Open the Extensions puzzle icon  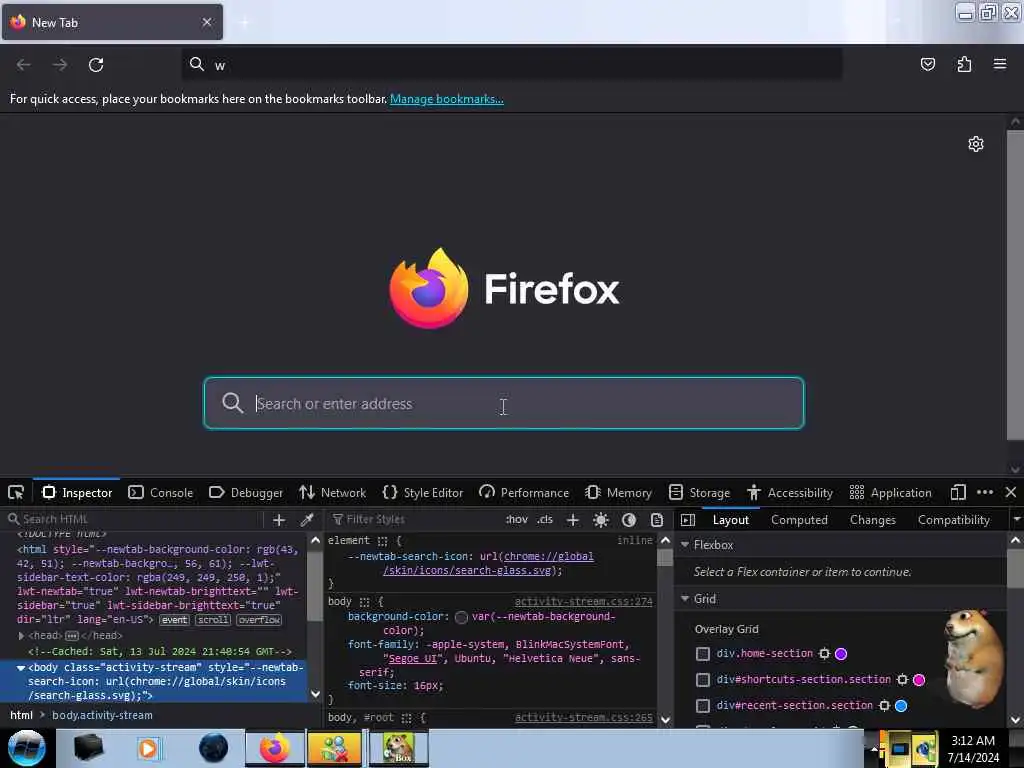tap(964, 64)
